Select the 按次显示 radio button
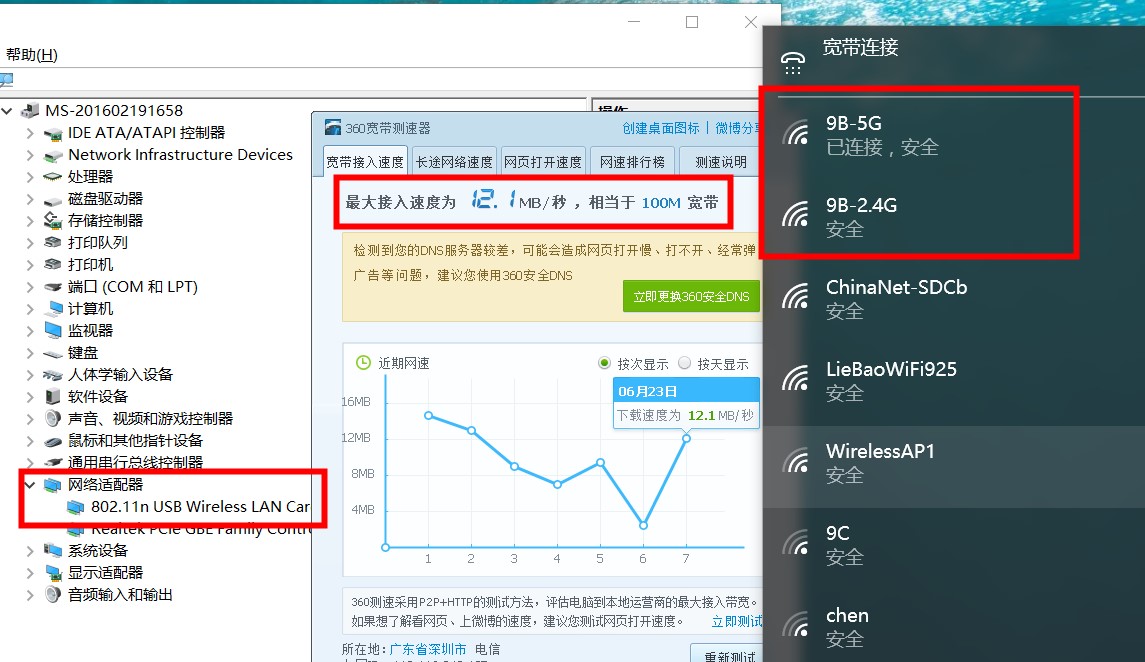This screenshot has height=662, width=1145. 604,363
